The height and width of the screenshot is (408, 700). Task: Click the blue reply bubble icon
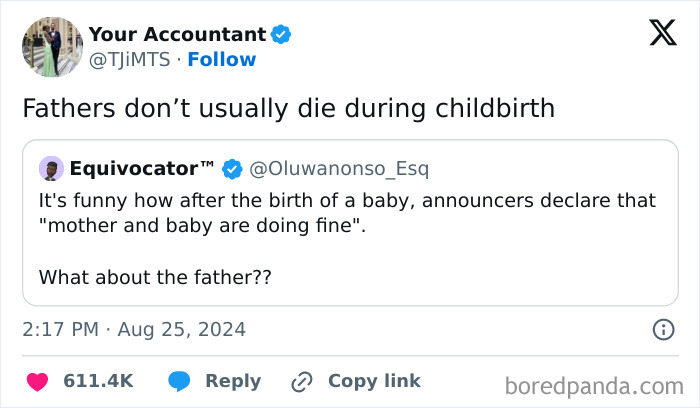pyautogui.click(x=180, y=381)
